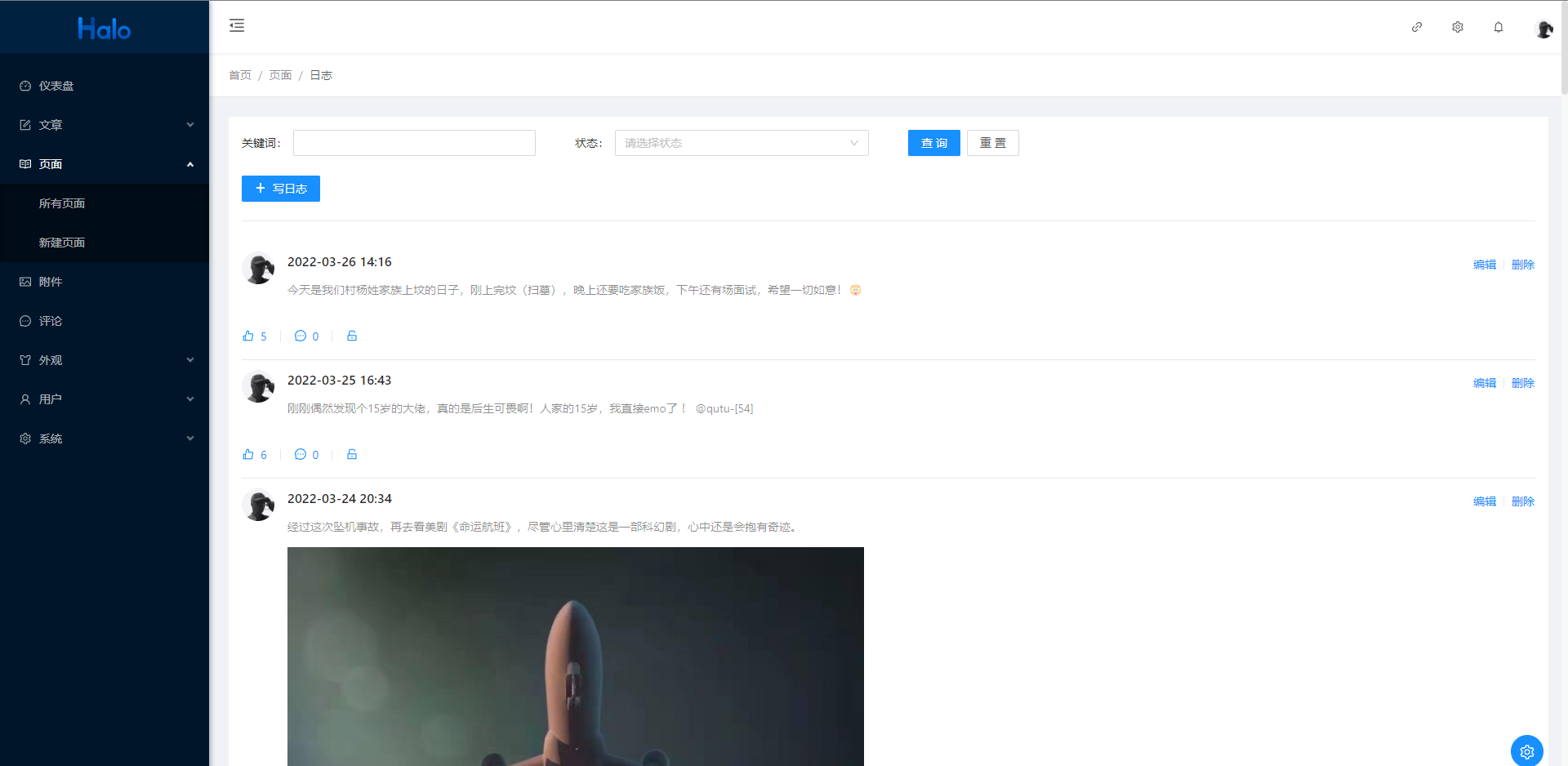
Task: Click 编辑 on the 2022-03-24 journal
Action: (x=1484, y=501)
